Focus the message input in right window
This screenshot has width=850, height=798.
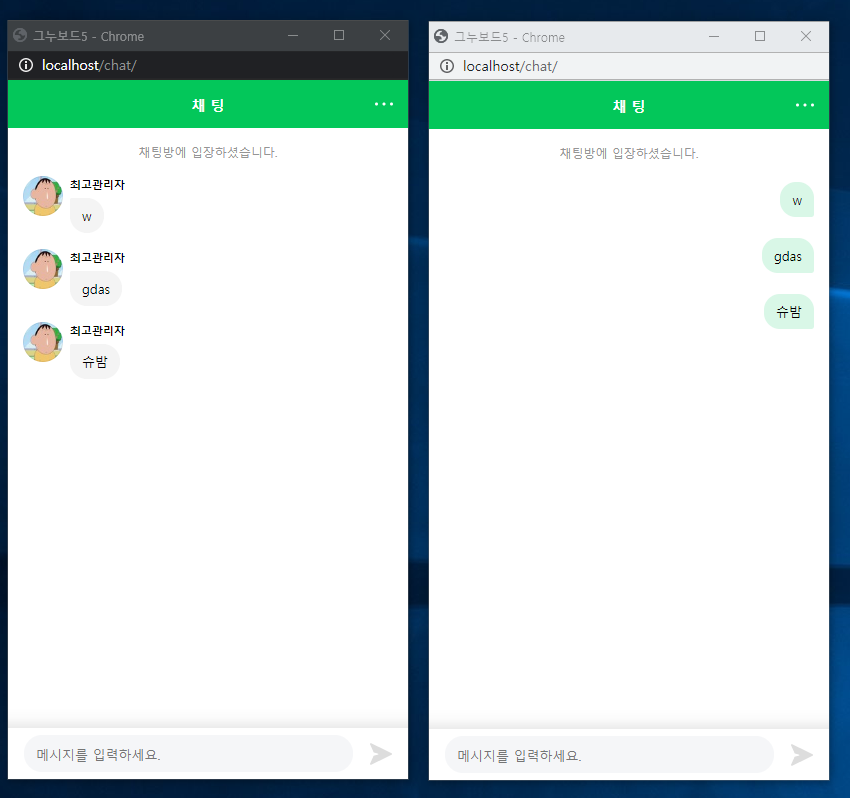point(609,755)
